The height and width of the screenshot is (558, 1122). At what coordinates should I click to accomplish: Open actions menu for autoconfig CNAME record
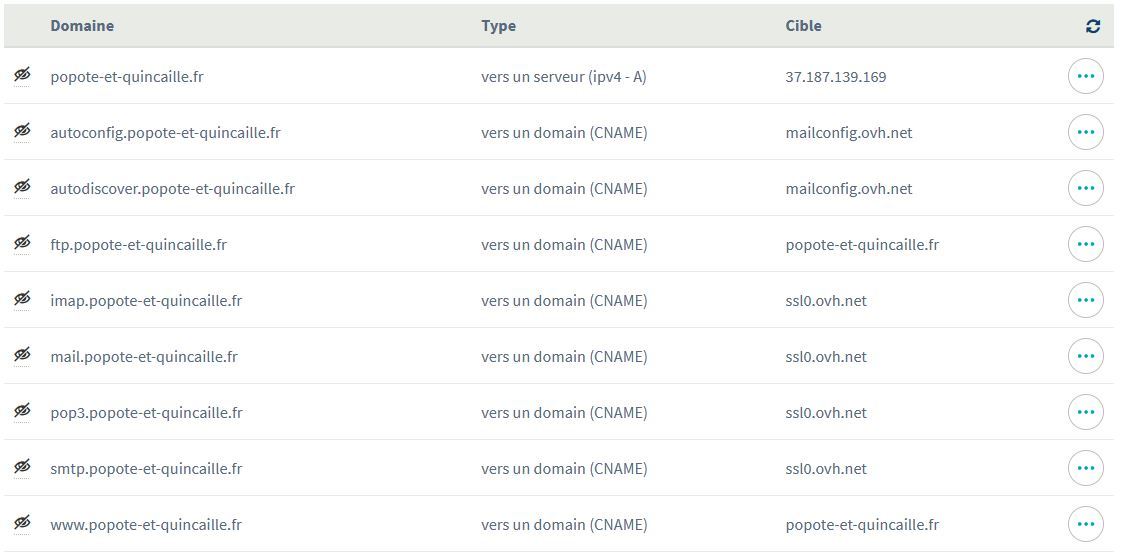click(1085, 132)
